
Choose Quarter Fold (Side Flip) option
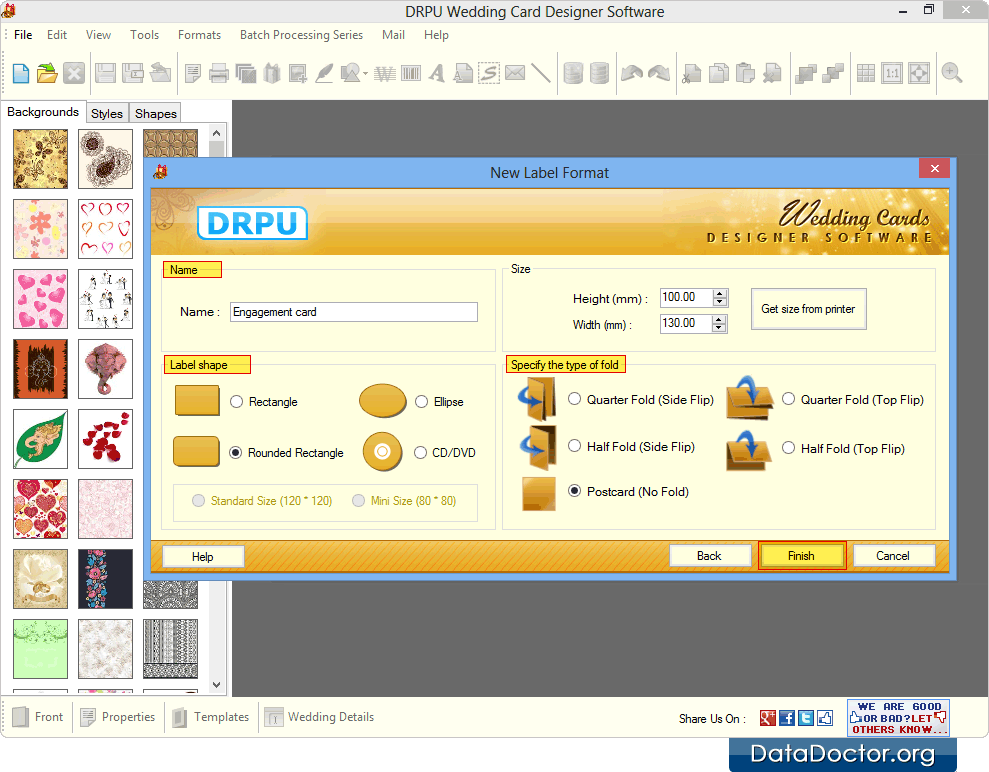pyautogui.click(x=575, y=399)
